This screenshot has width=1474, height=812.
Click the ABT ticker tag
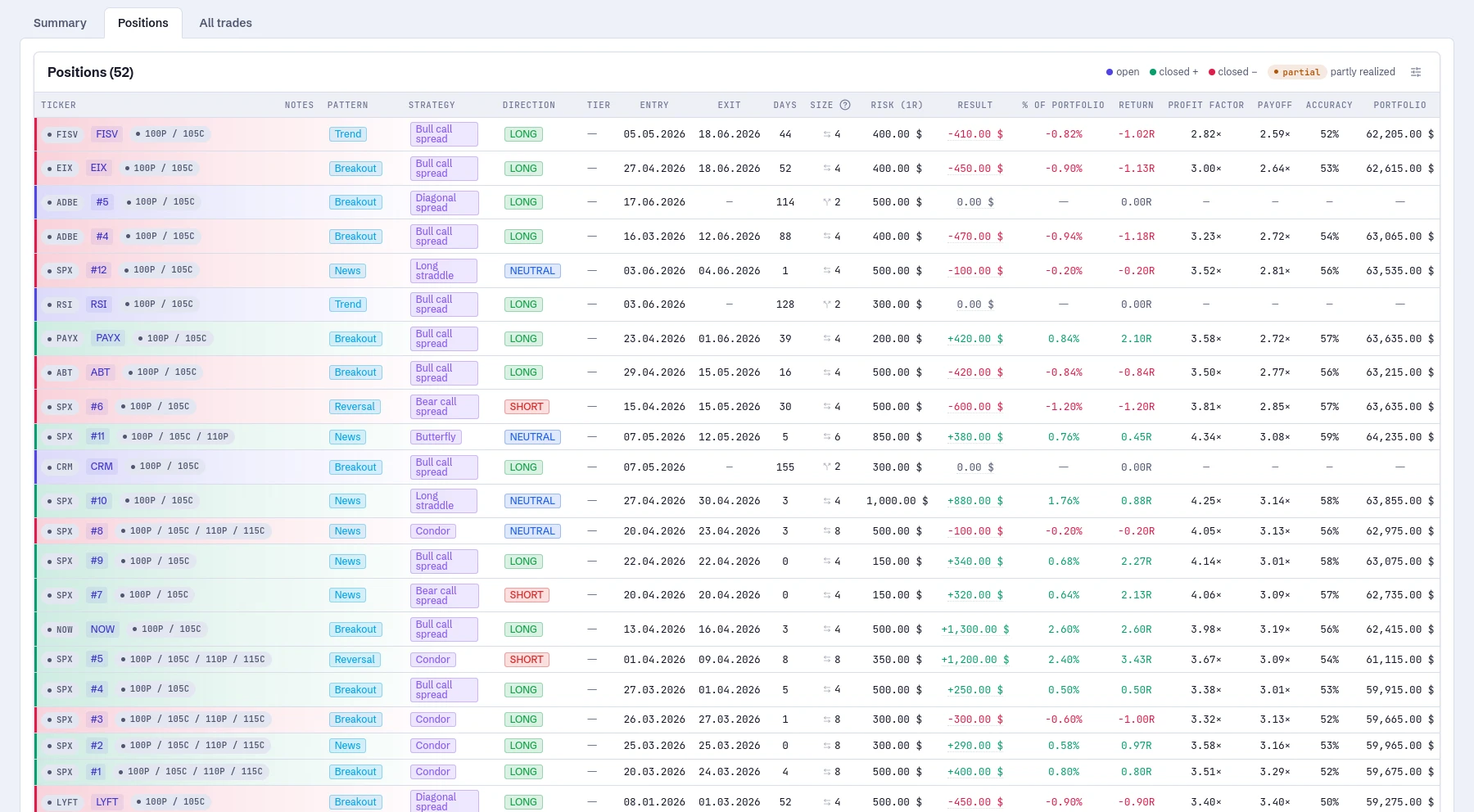click(x=101, y=372)
